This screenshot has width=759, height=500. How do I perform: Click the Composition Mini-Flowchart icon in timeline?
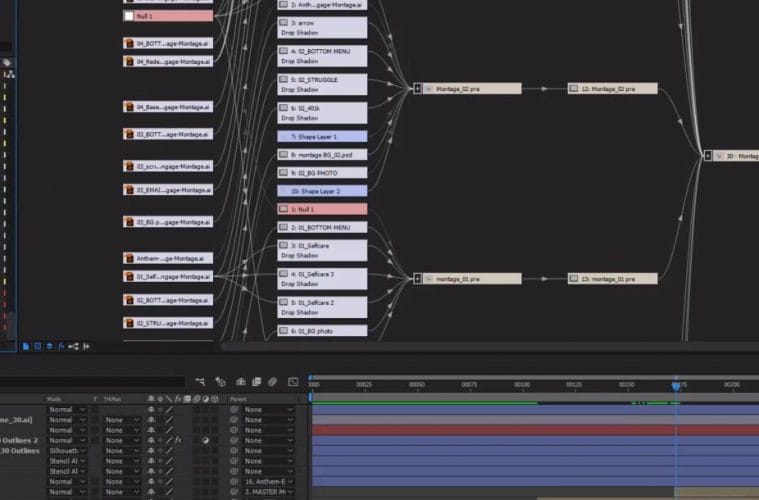[x=199, y=381]
